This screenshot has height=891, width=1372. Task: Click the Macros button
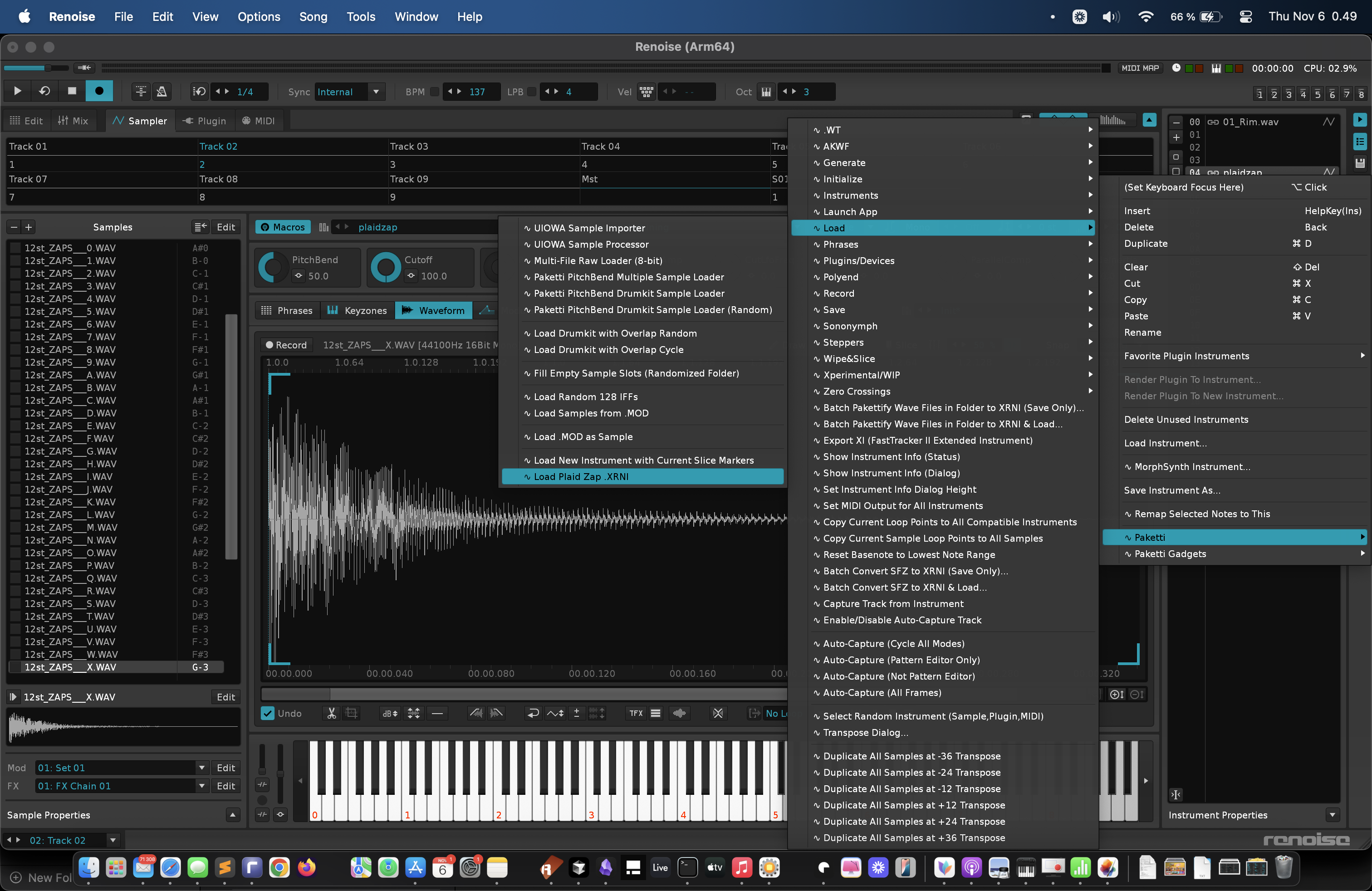(x=283, y=227)
